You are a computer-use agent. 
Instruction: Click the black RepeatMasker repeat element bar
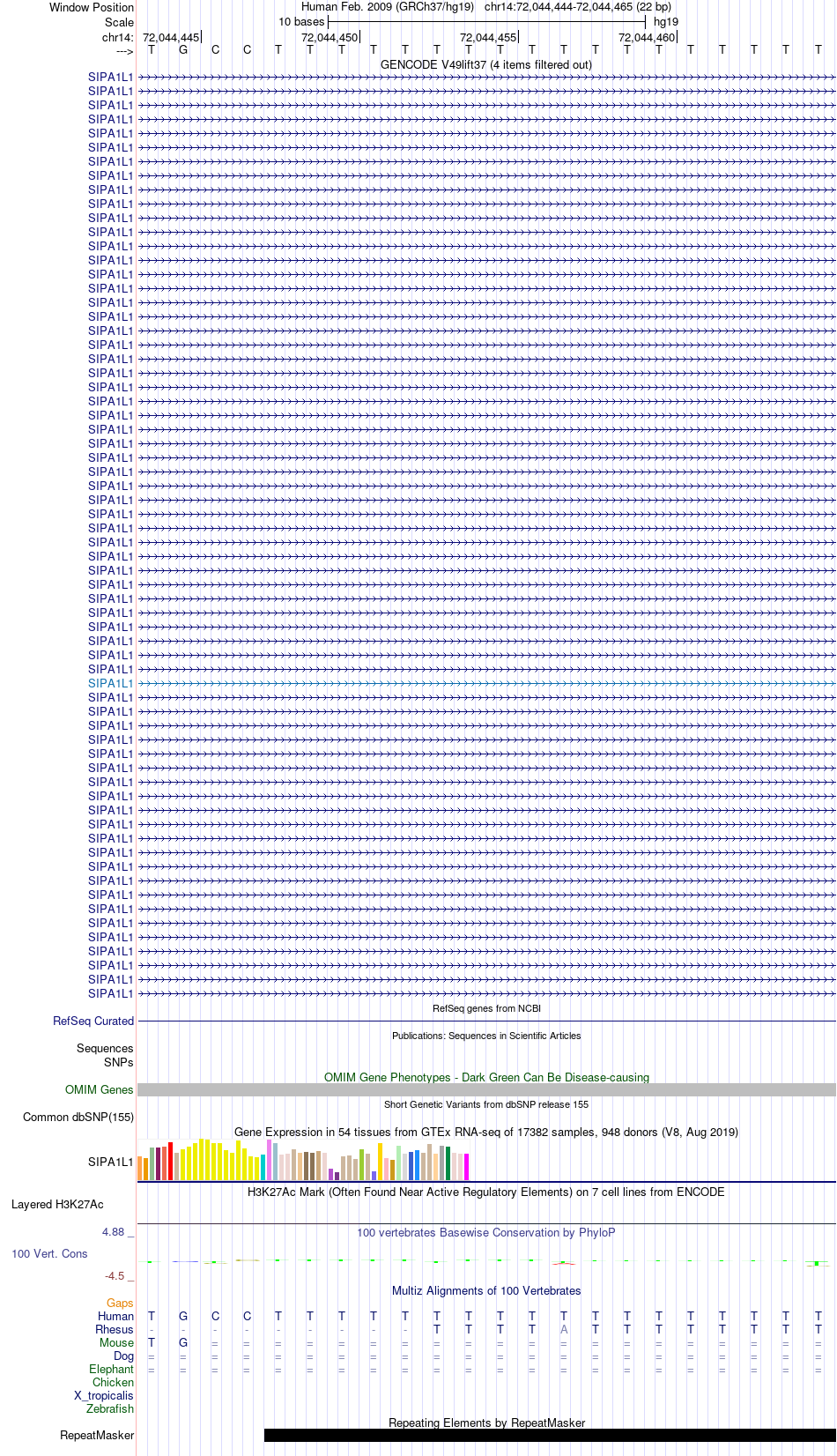(x=550, y=1435)
